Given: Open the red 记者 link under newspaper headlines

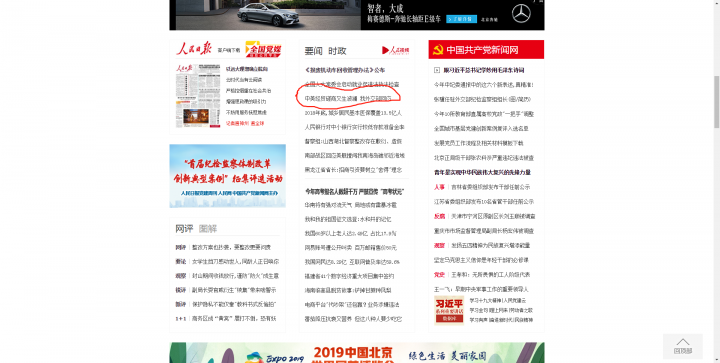Looking at the screenshot, I should [245, 123].
